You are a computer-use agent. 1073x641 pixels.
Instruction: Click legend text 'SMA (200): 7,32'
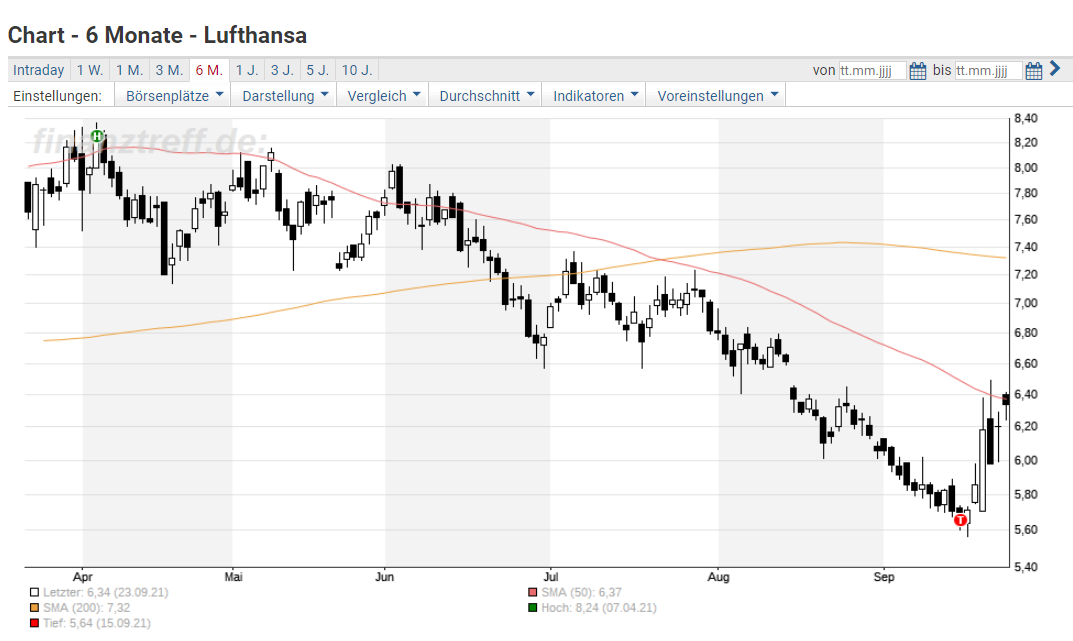click(x=86, y=607)
